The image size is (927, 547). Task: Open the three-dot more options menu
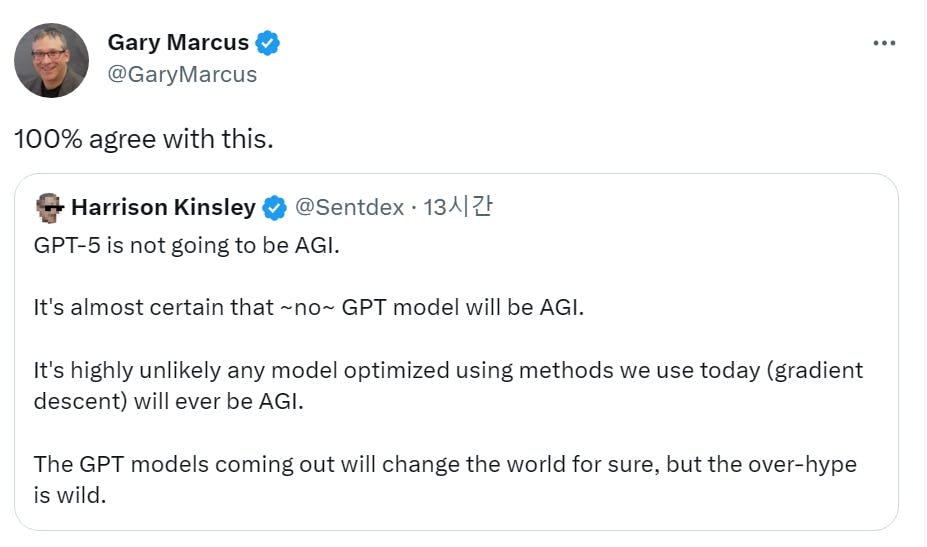click(884, 43)
